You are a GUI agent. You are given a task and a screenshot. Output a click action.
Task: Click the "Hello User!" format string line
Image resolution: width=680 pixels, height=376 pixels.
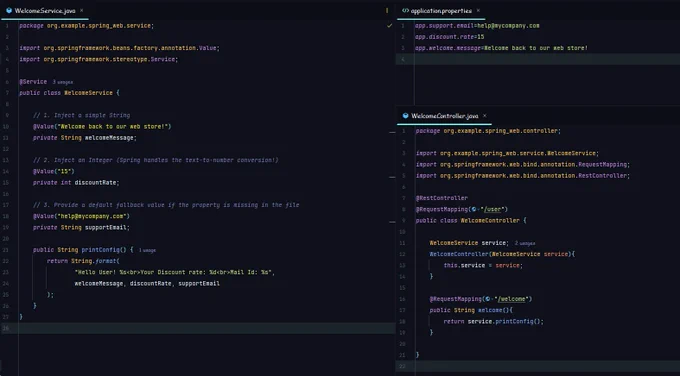[175, 272]
